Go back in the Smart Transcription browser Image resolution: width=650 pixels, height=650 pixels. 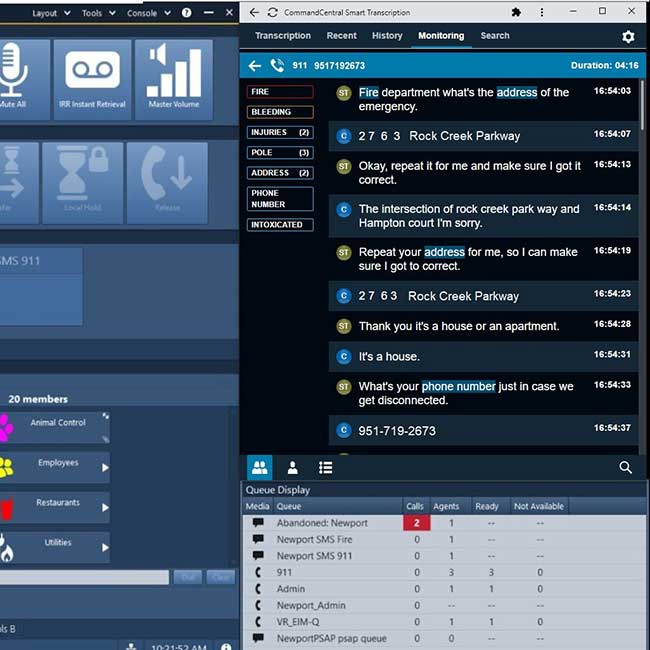[254, 12]
